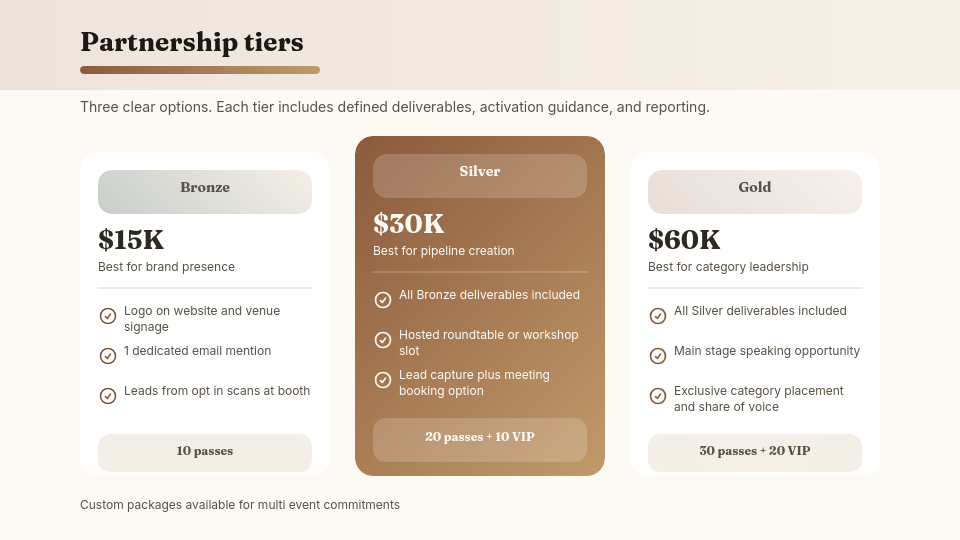Click the Custom packages footnote text
Viewport: 960px width, 540px height.
(x=240, y=505)
